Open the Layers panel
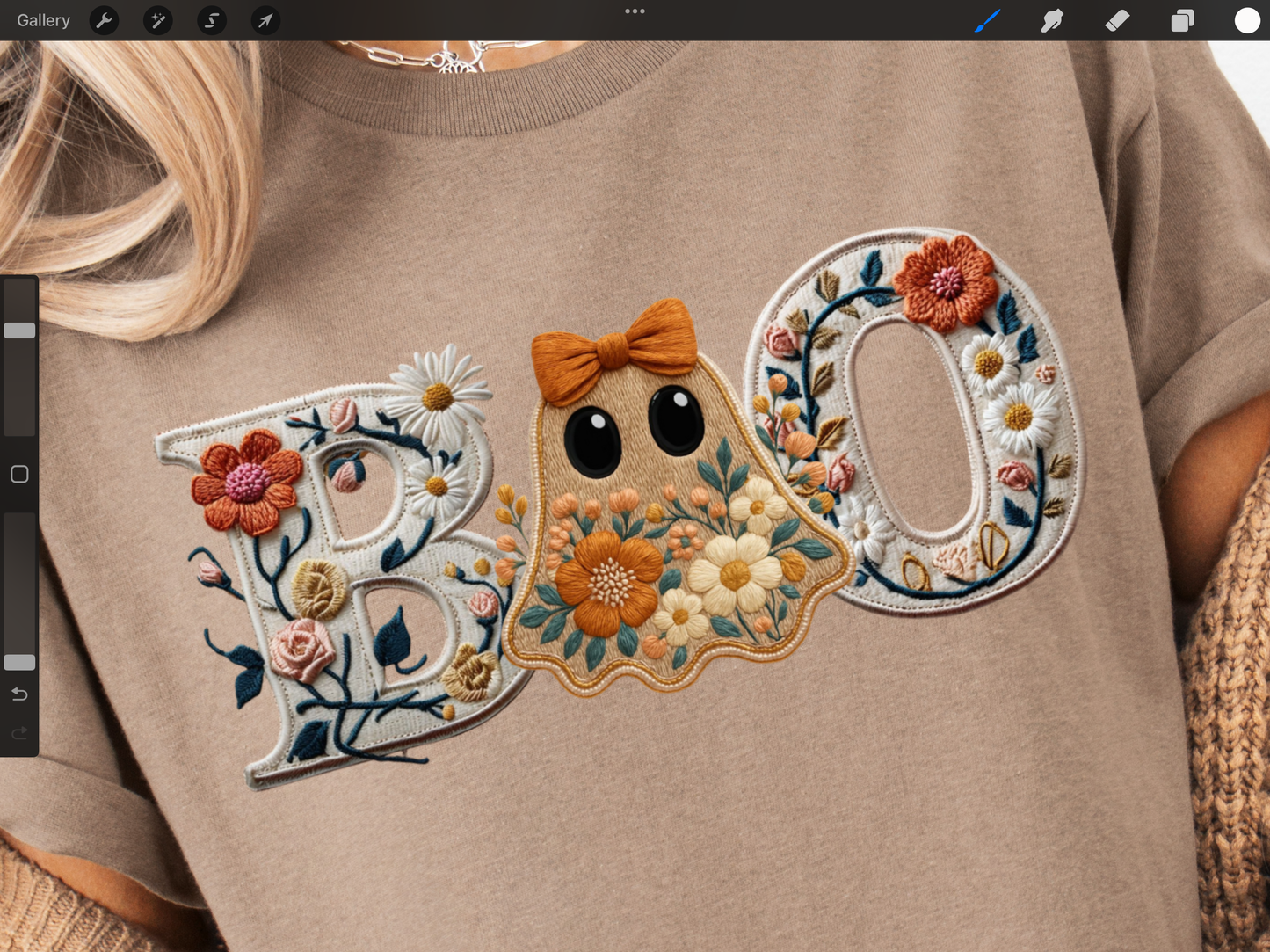 coord(1182,20)
